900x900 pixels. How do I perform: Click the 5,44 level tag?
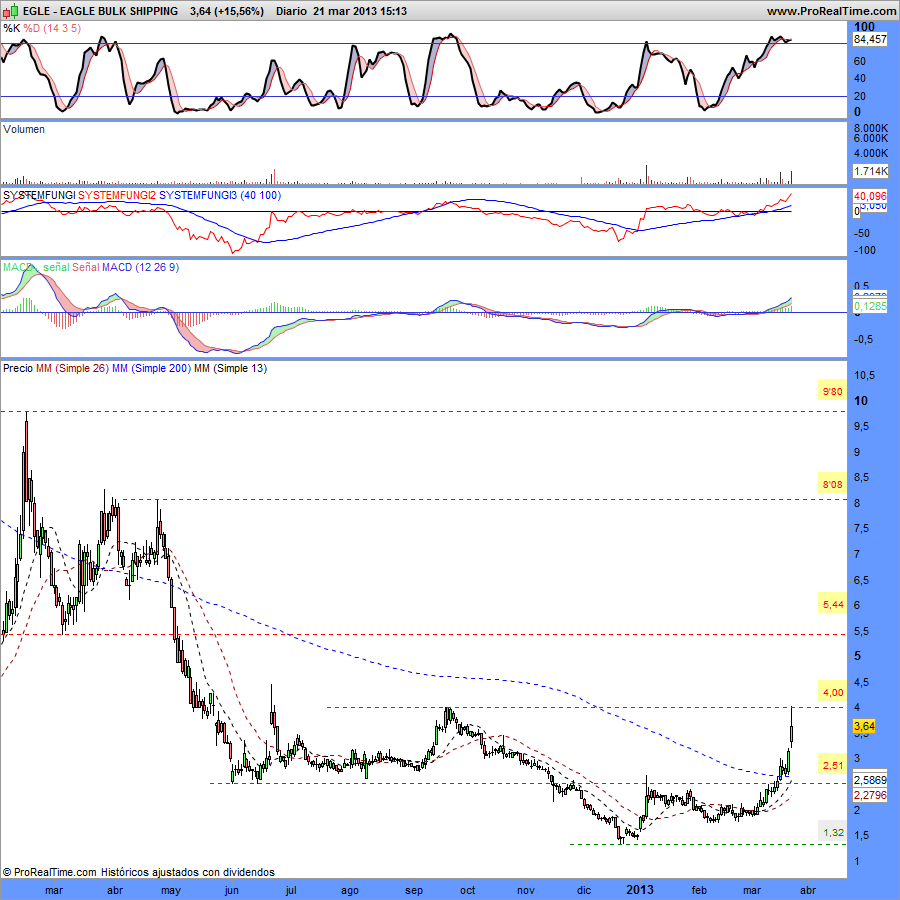pos(832,604)
